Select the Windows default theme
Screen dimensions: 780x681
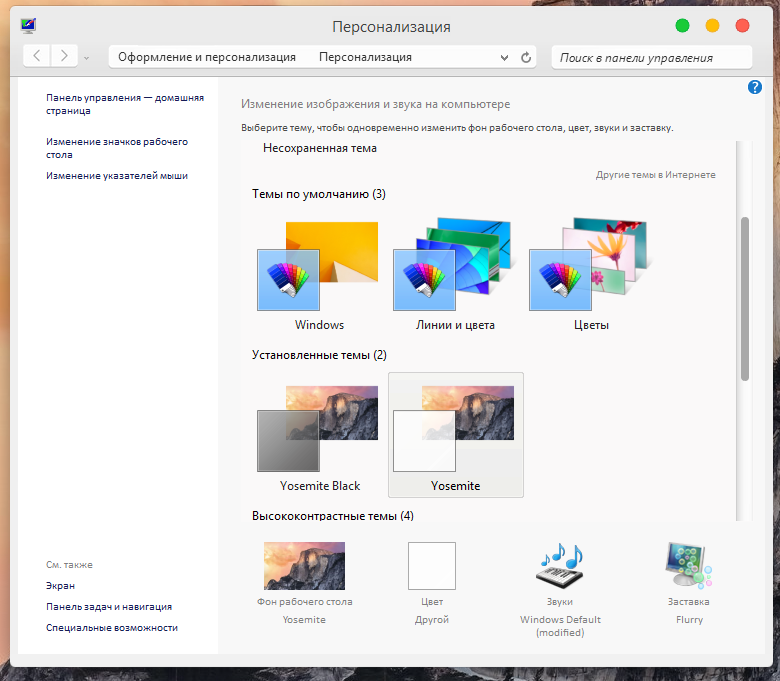pyautogui.click(x=319, y=274)
